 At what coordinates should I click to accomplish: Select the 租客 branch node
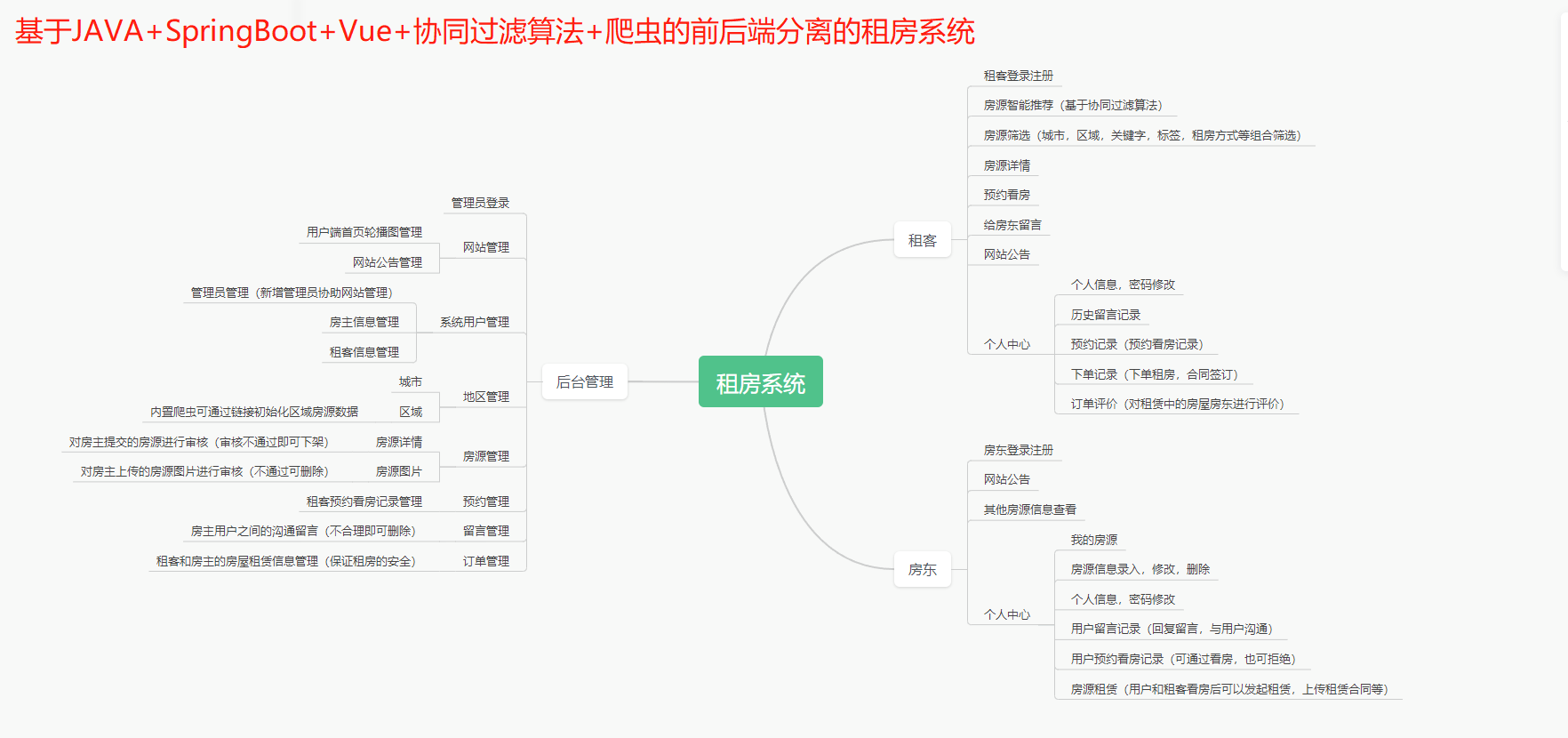pos(923,241)
